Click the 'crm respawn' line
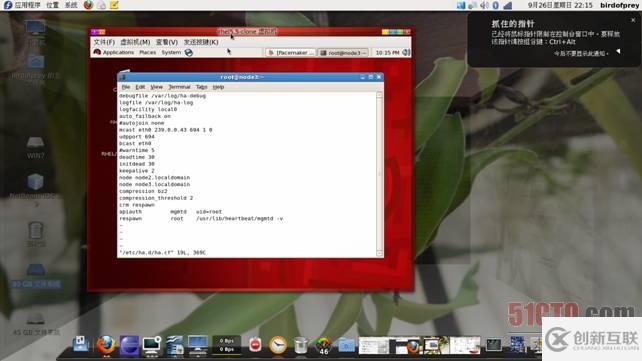 click(x=137, y=205)
